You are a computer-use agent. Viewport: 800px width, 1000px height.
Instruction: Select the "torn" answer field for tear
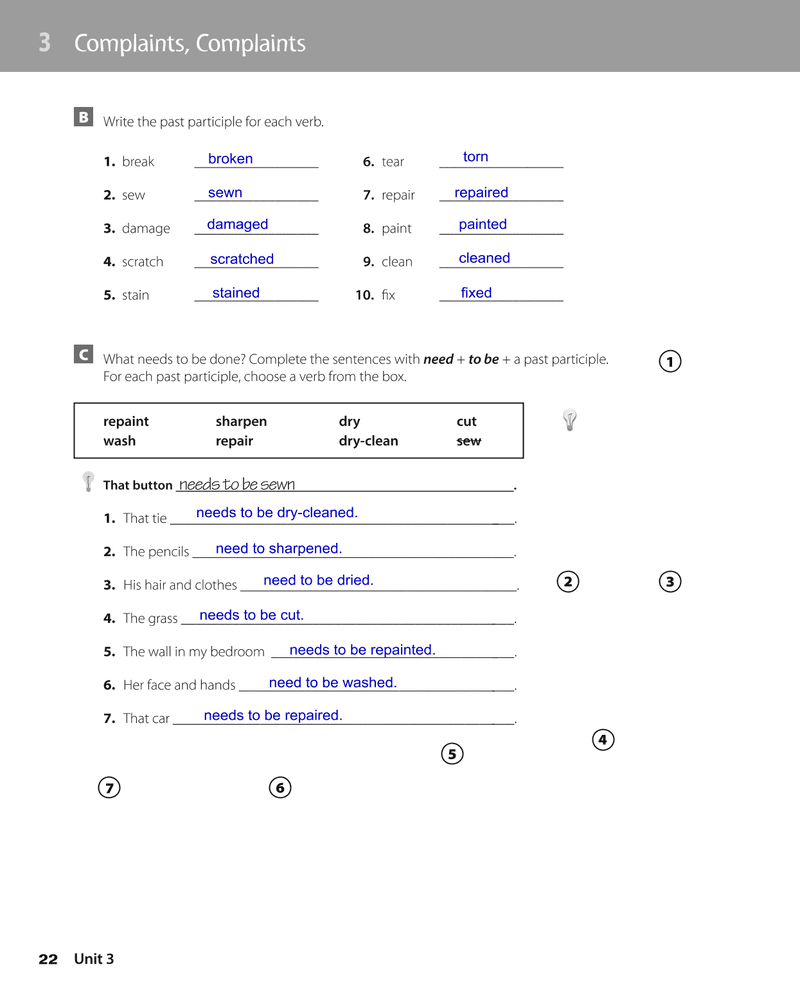point(501,158)
